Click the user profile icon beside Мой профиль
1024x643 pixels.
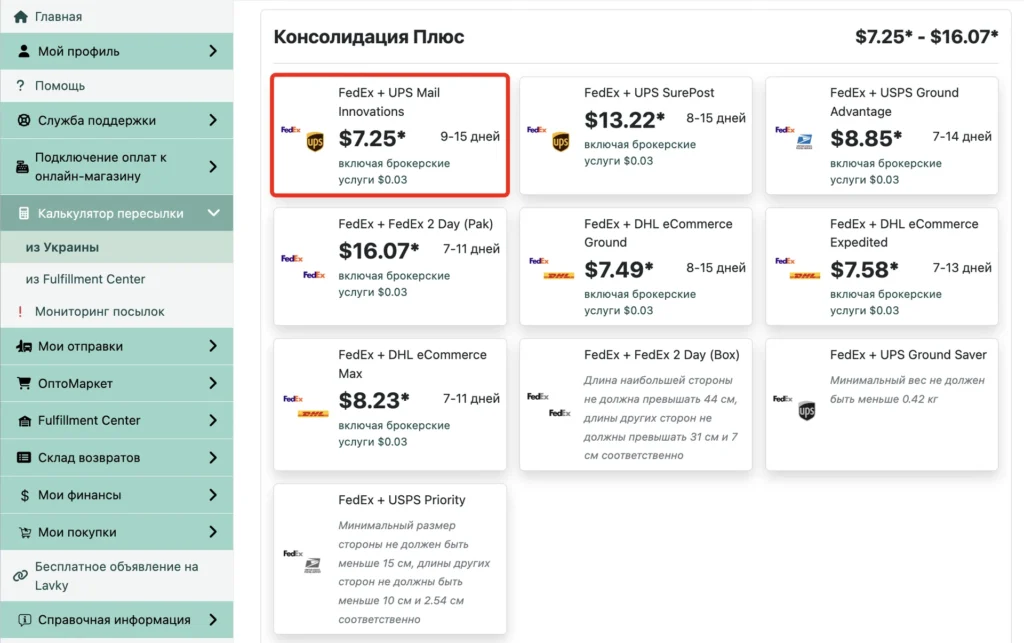point(24,51)
